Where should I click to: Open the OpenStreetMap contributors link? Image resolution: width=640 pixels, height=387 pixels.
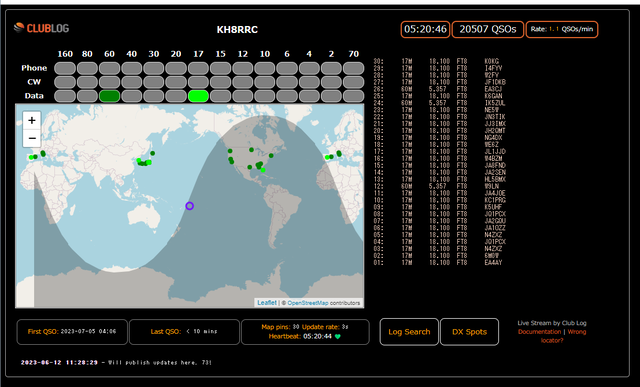pyautogui.click(x=307, y=303)
